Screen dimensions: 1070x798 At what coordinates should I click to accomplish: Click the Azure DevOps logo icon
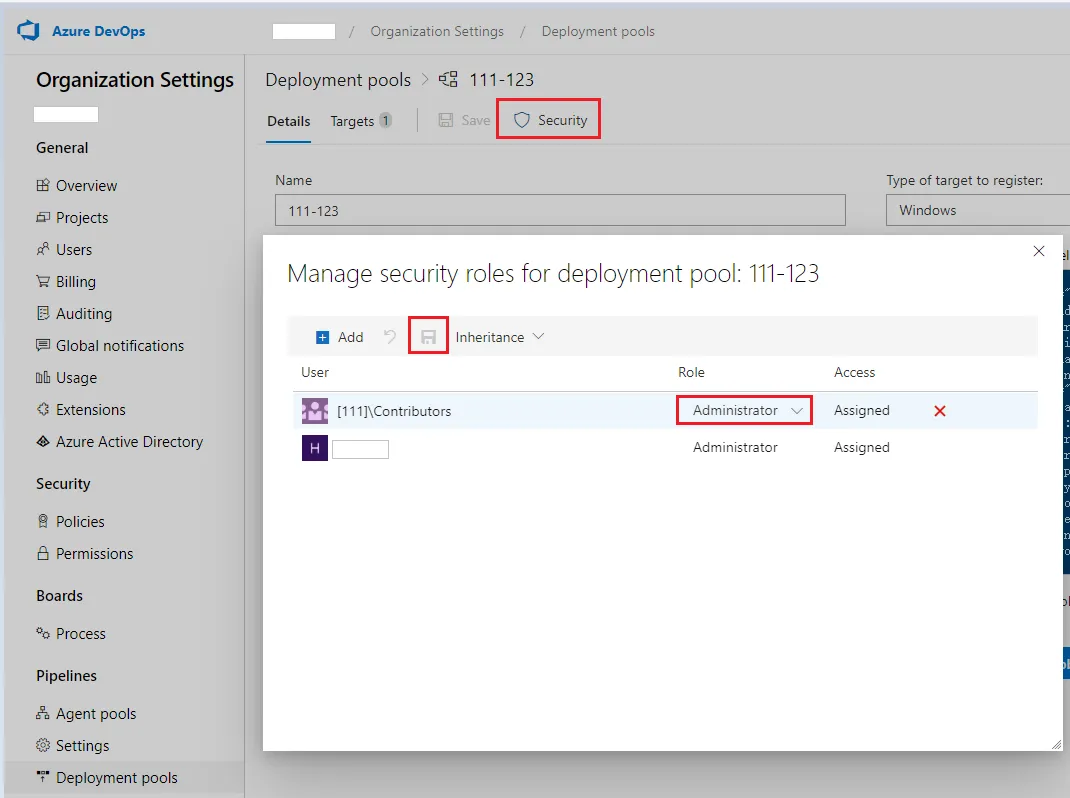(x=28, y=31)
